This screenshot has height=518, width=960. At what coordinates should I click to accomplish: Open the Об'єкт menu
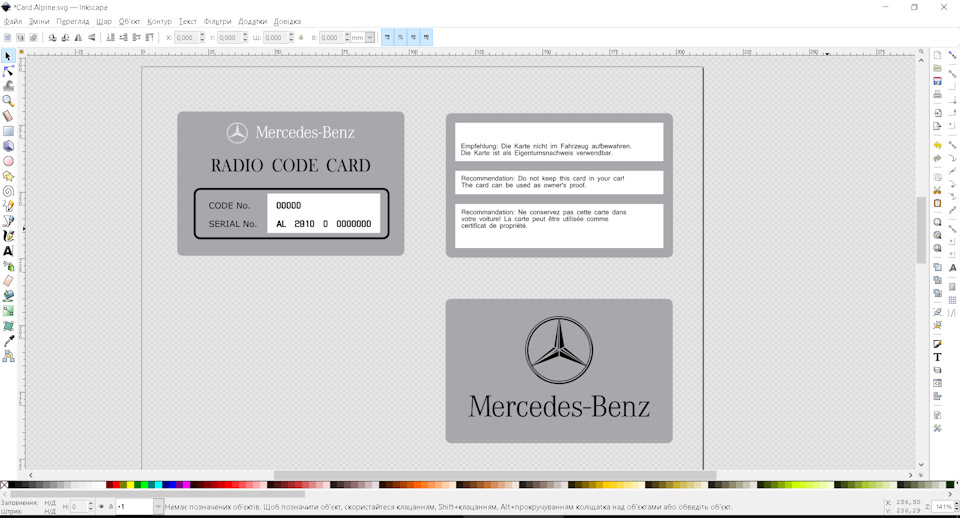129,21
